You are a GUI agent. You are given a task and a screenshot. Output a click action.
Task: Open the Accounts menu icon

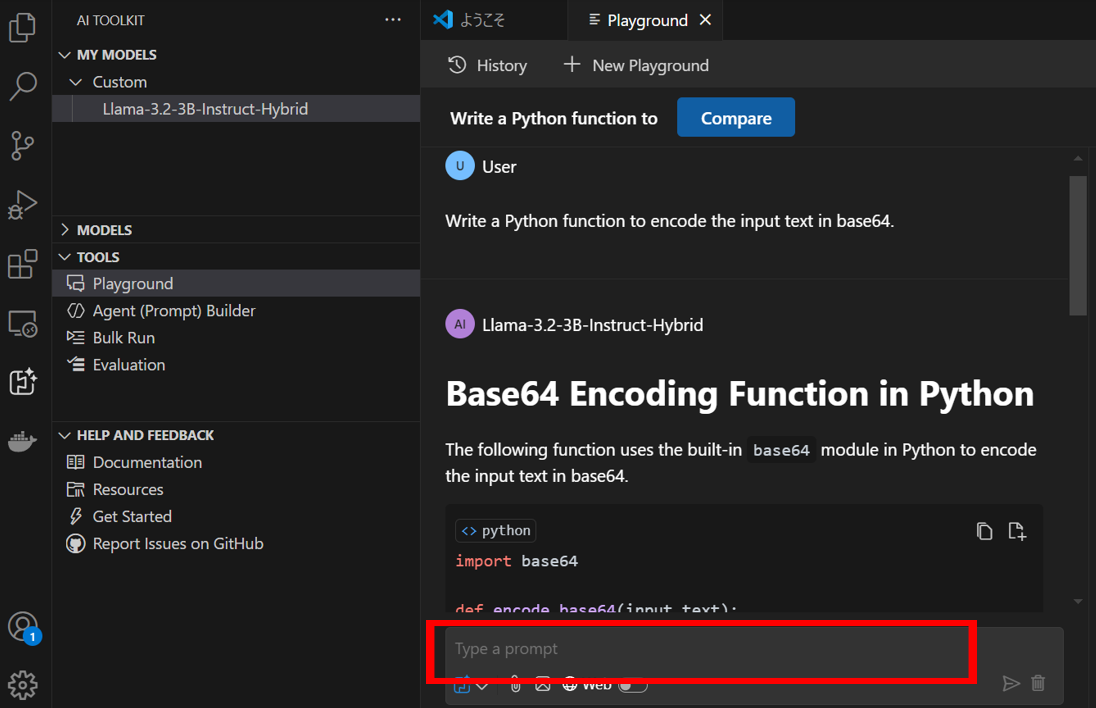[22, 627]
